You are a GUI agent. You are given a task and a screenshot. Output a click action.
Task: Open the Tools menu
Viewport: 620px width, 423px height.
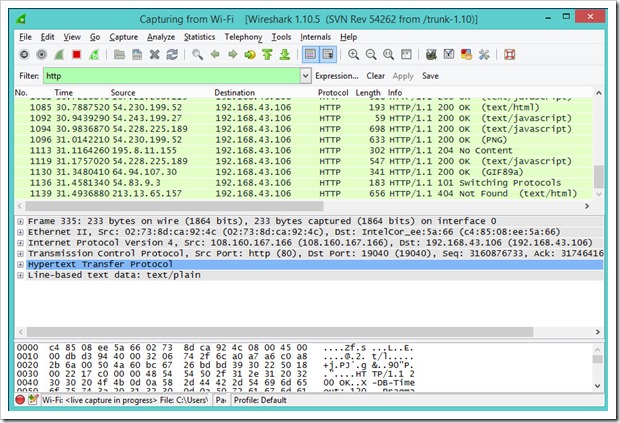pos(281,37)
